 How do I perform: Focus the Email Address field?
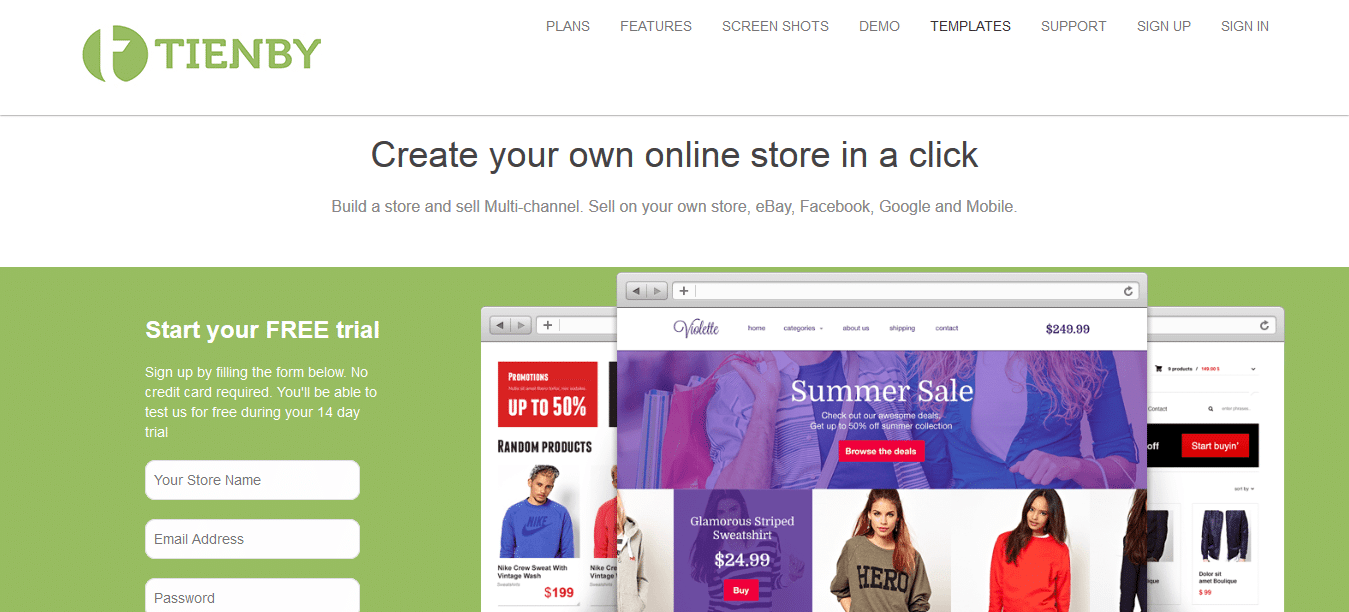point(252,539)
